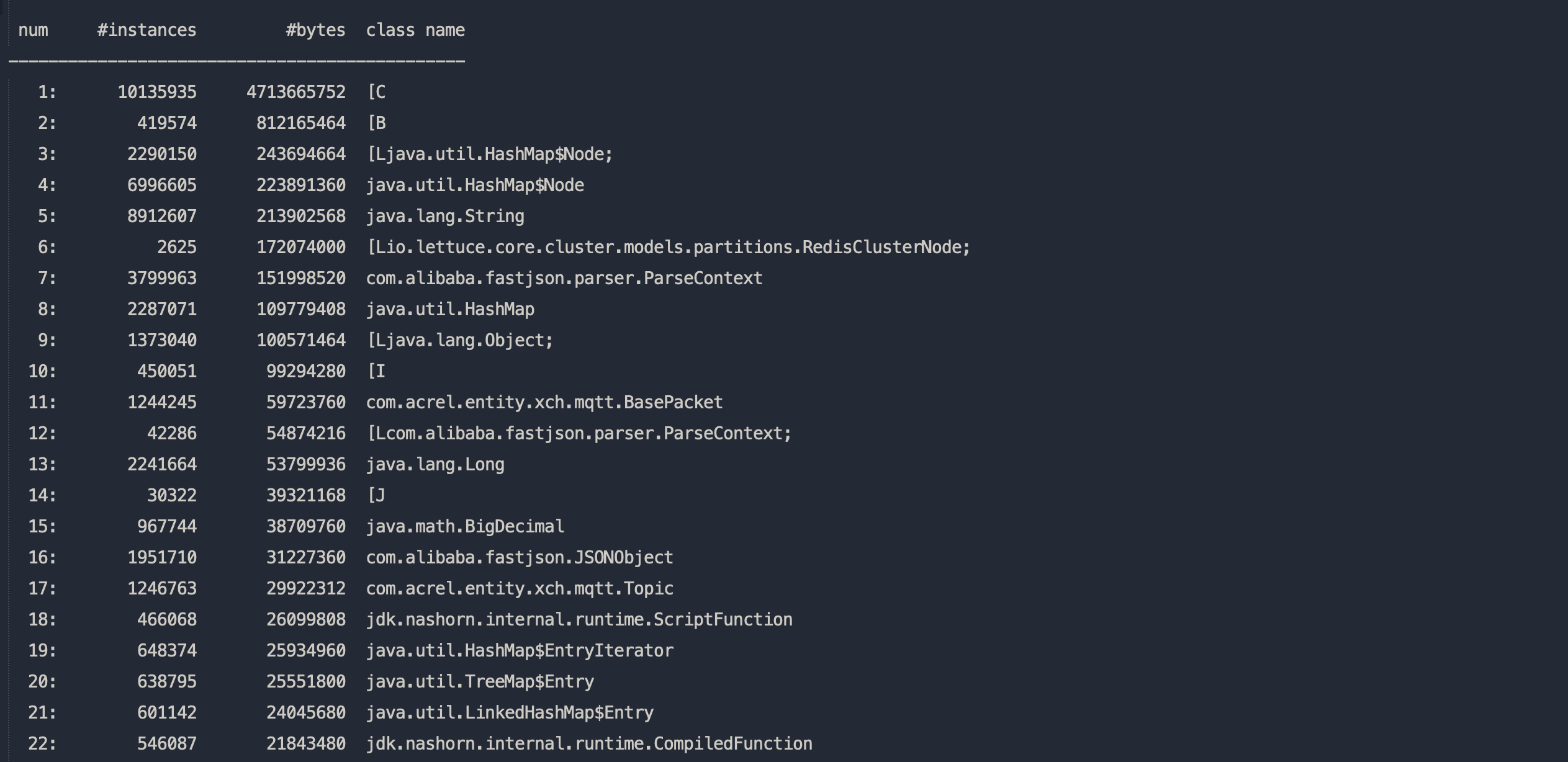Click nashorn ScriptFunction class name
Screen dimensions: 1568x762
[x=579, y=620]
